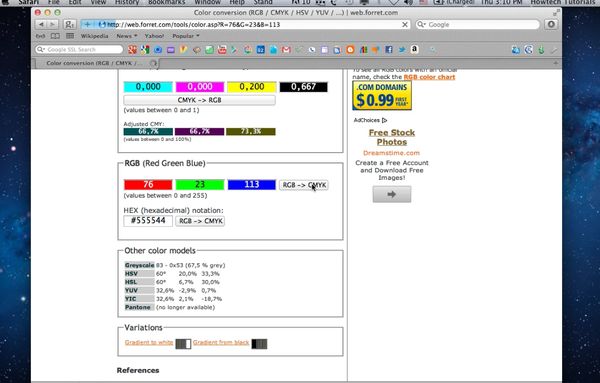Expand the News bookmarks dropdown
The height and width of the screenshot is (383, 600).
click(127, 36)
